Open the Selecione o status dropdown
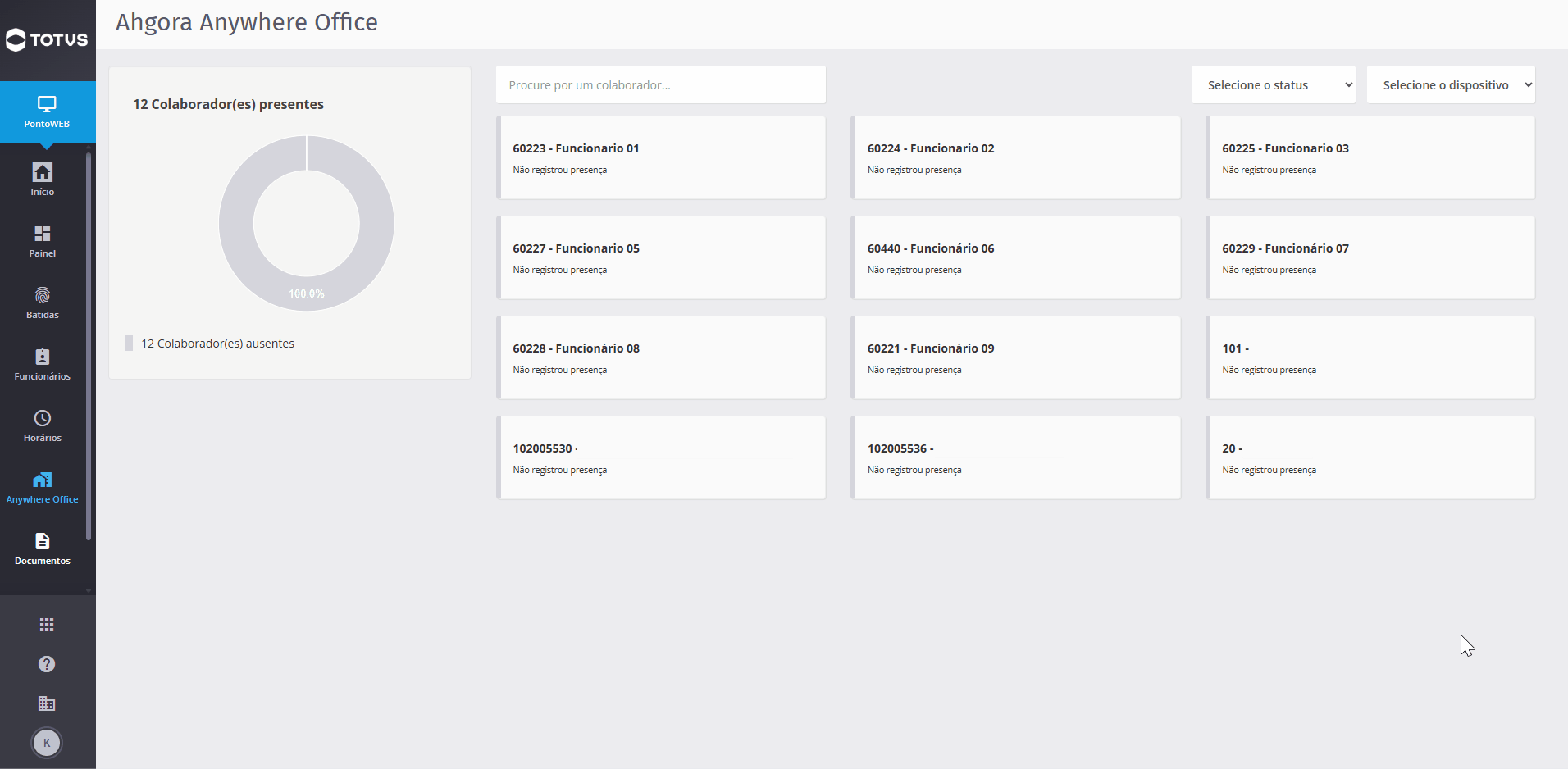Image resolution: width=1568 pixels, height=769 pixels. [1273, 84]
